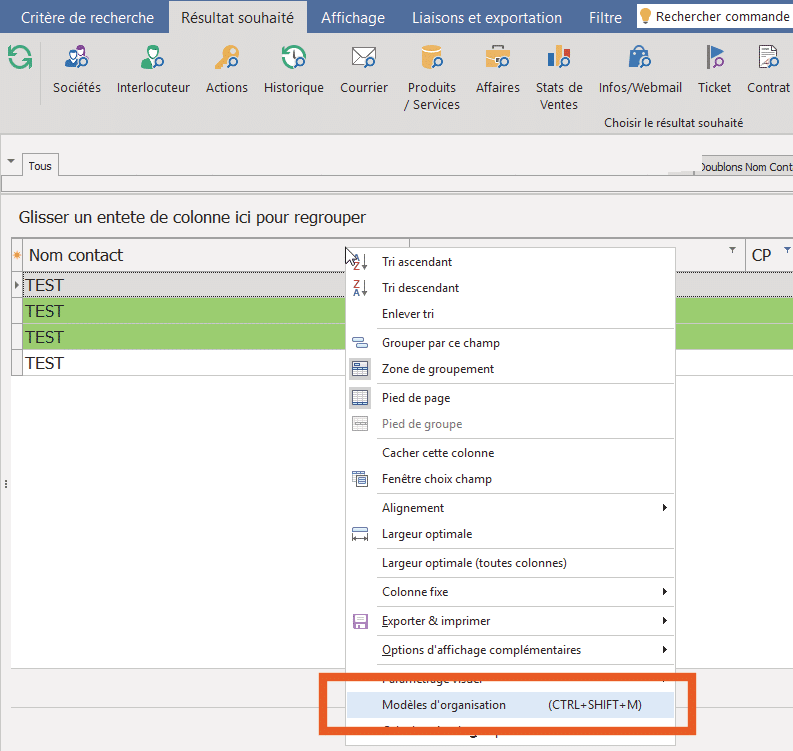Click Cacher cette colonne

437,453
